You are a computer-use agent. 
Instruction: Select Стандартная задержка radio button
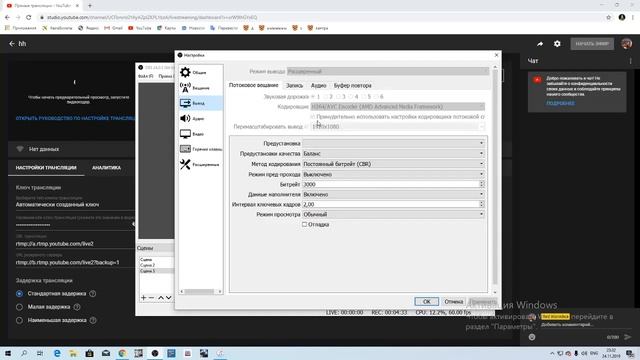19,293
